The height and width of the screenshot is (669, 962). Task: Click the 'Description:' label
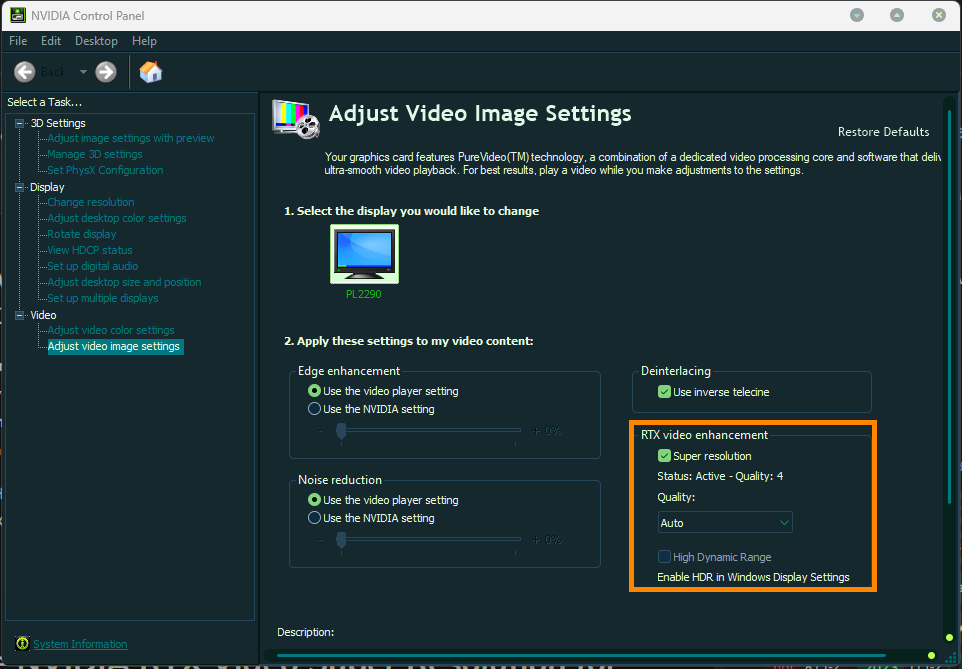[x=306, y=632]
